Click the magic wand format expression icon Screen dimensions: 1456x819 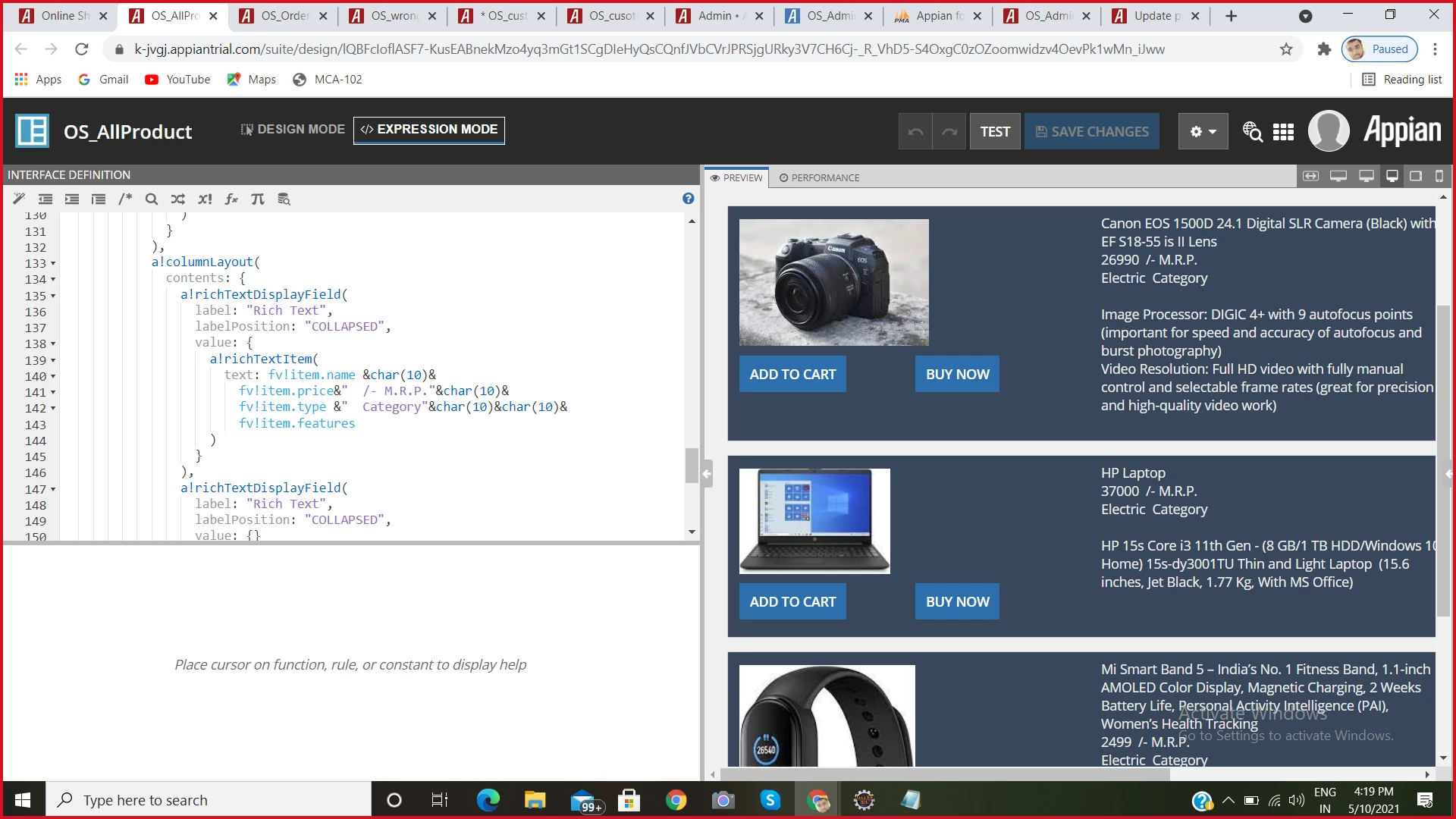(x=19, y=199)
